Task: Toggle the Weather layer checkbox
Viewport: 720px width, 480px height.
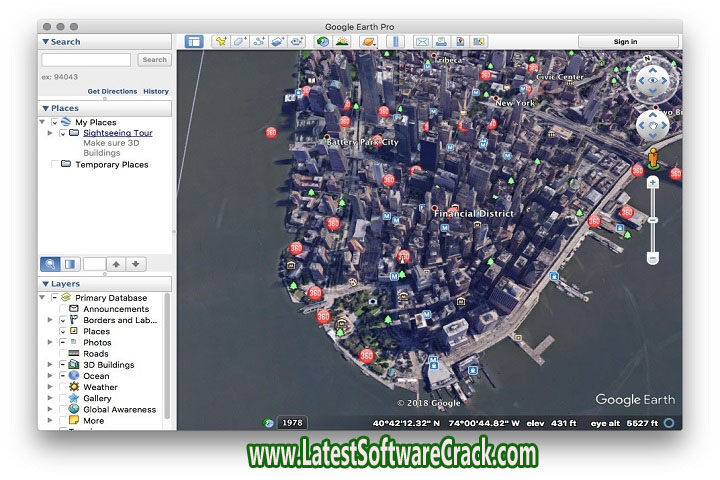Action: 63,387
